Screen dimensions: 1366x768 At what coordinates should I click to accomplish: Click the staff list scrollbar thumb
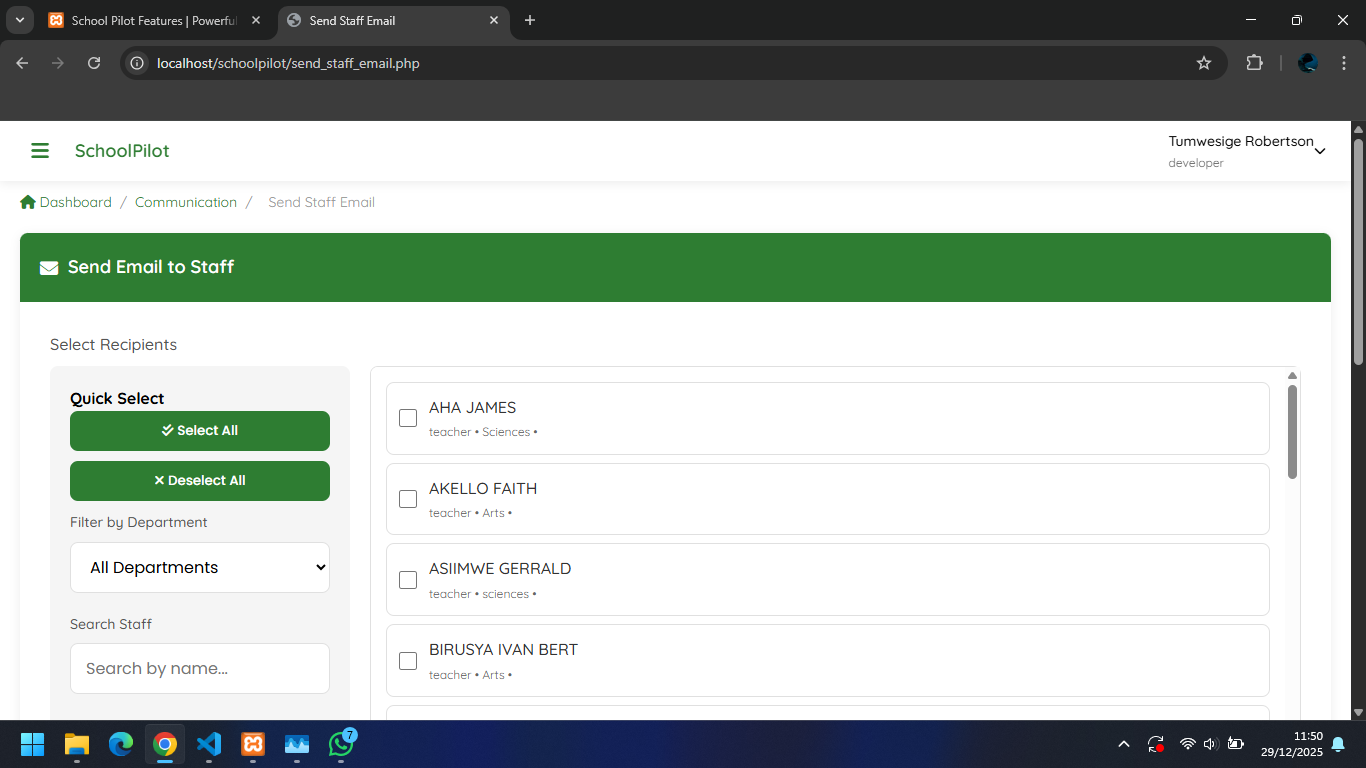point(1292,432)
